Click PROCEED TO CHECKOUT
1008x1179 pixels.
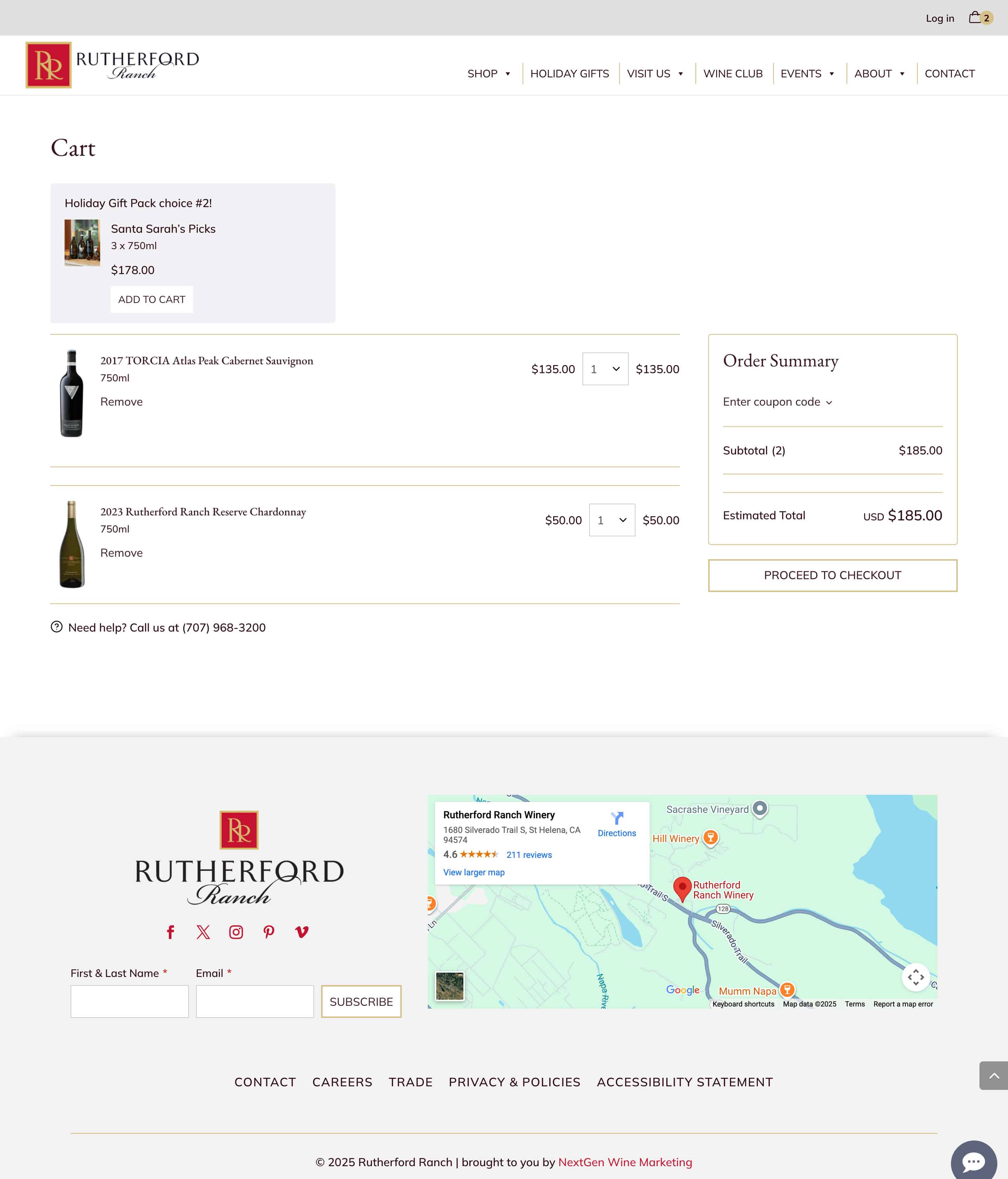[832, 575]
